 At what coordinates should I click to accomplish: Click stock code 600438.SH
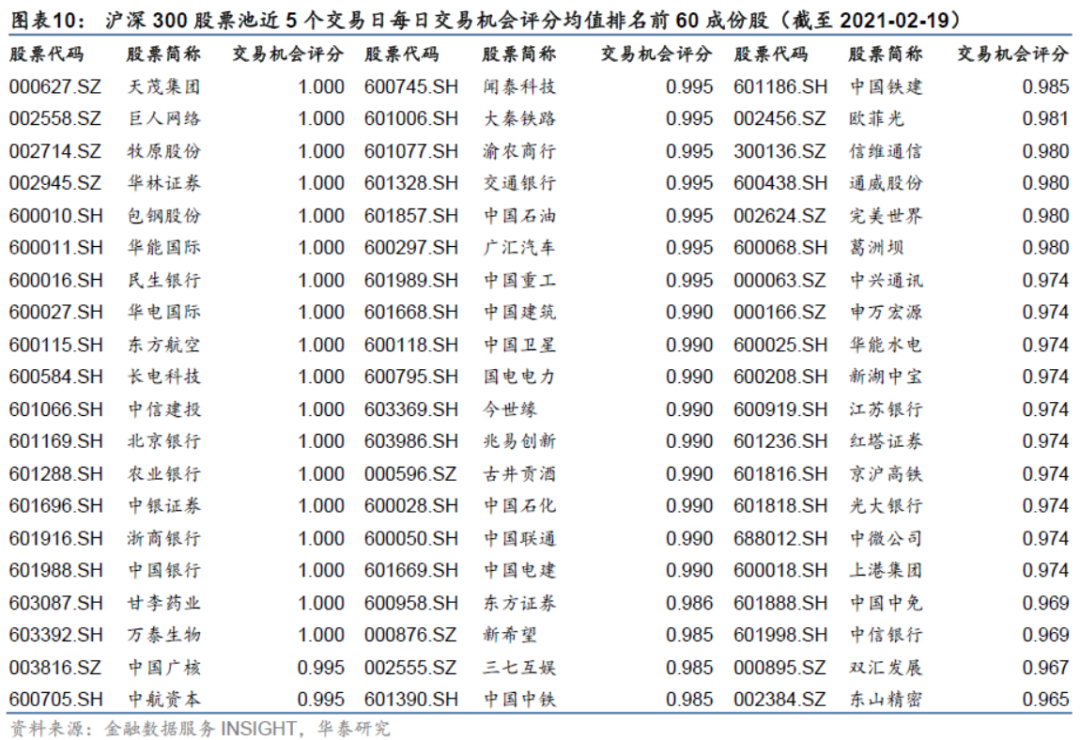click(780, 183)
